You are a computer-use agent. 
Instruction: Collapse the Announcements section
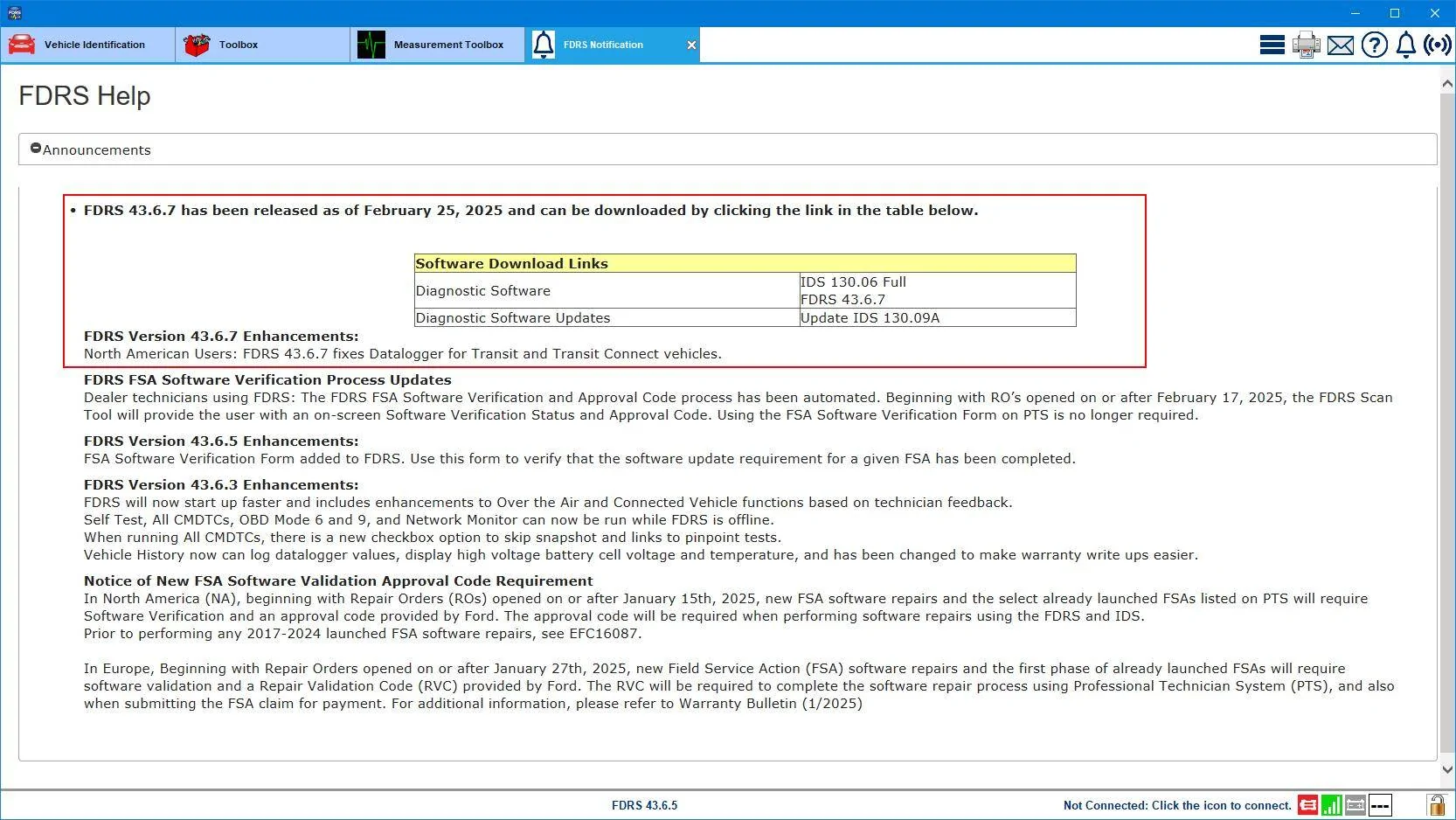click(36, 149)
